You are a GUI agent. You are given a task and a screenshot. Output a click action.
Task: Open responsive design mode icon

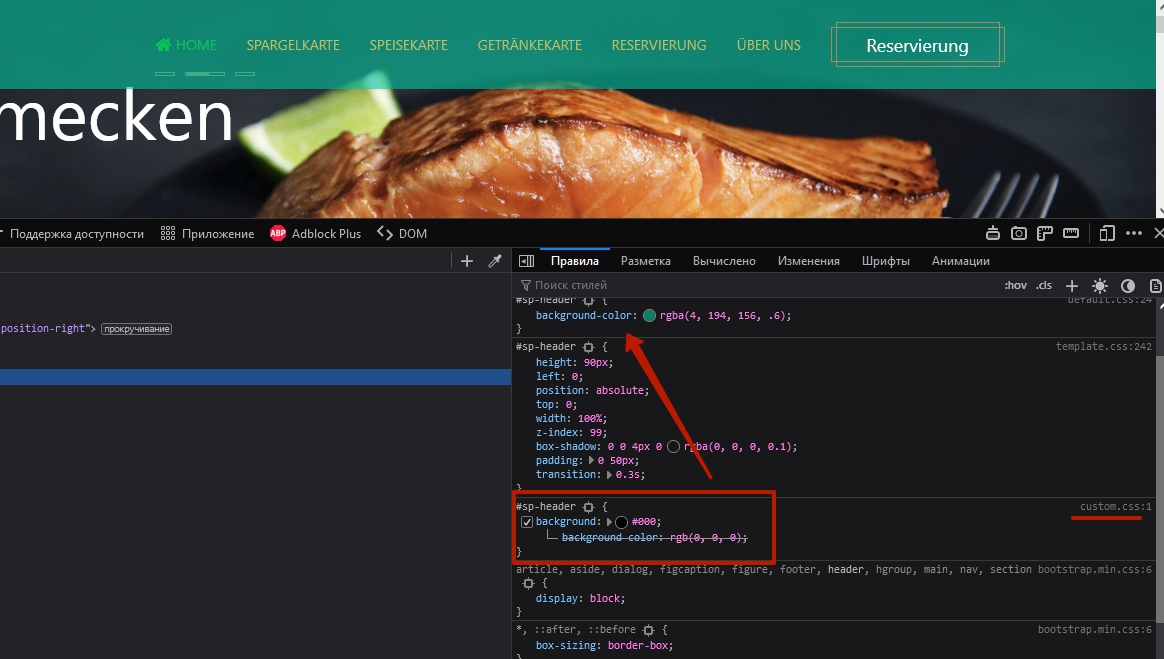(1107, 233)
